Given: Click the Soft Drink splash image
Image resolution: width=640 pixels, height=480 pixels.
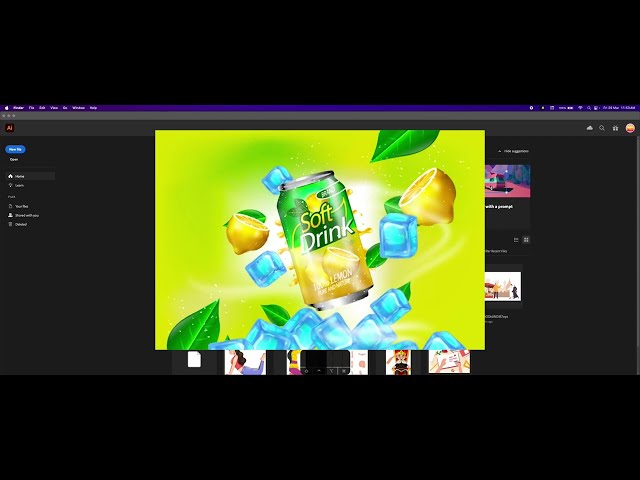Looking at the screenshot, I should tap(320, 240).
